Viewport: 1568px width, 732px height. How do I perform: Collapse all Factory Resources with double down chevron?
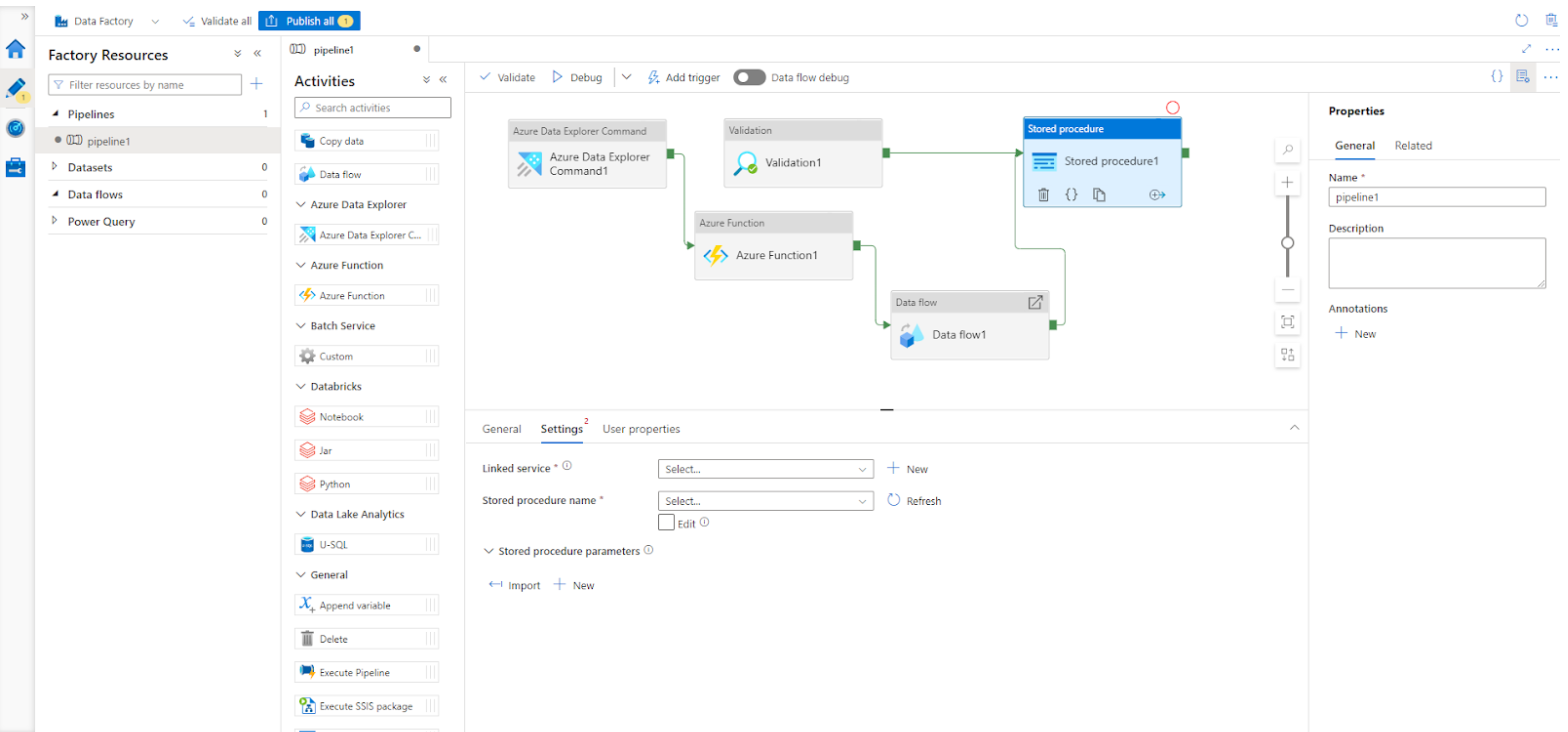coord(238,54)
